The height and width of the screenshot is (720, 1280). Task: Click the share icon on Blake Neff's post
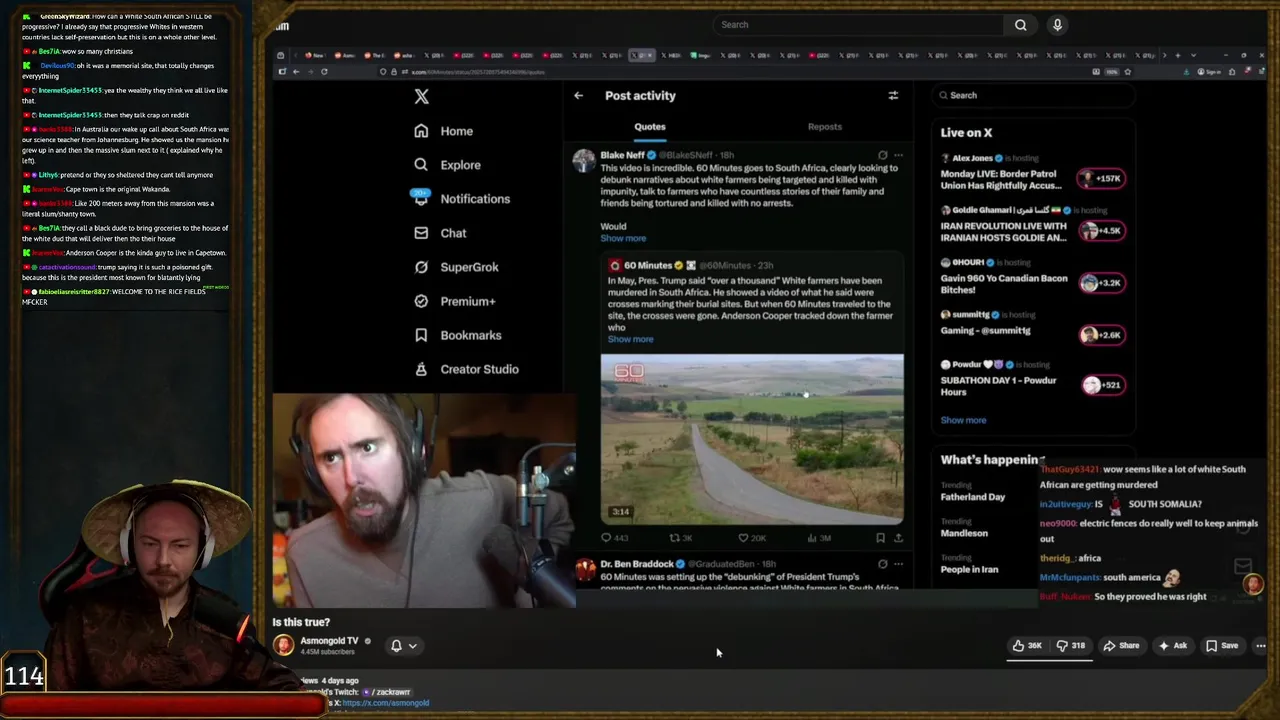(x=898, y=538)
